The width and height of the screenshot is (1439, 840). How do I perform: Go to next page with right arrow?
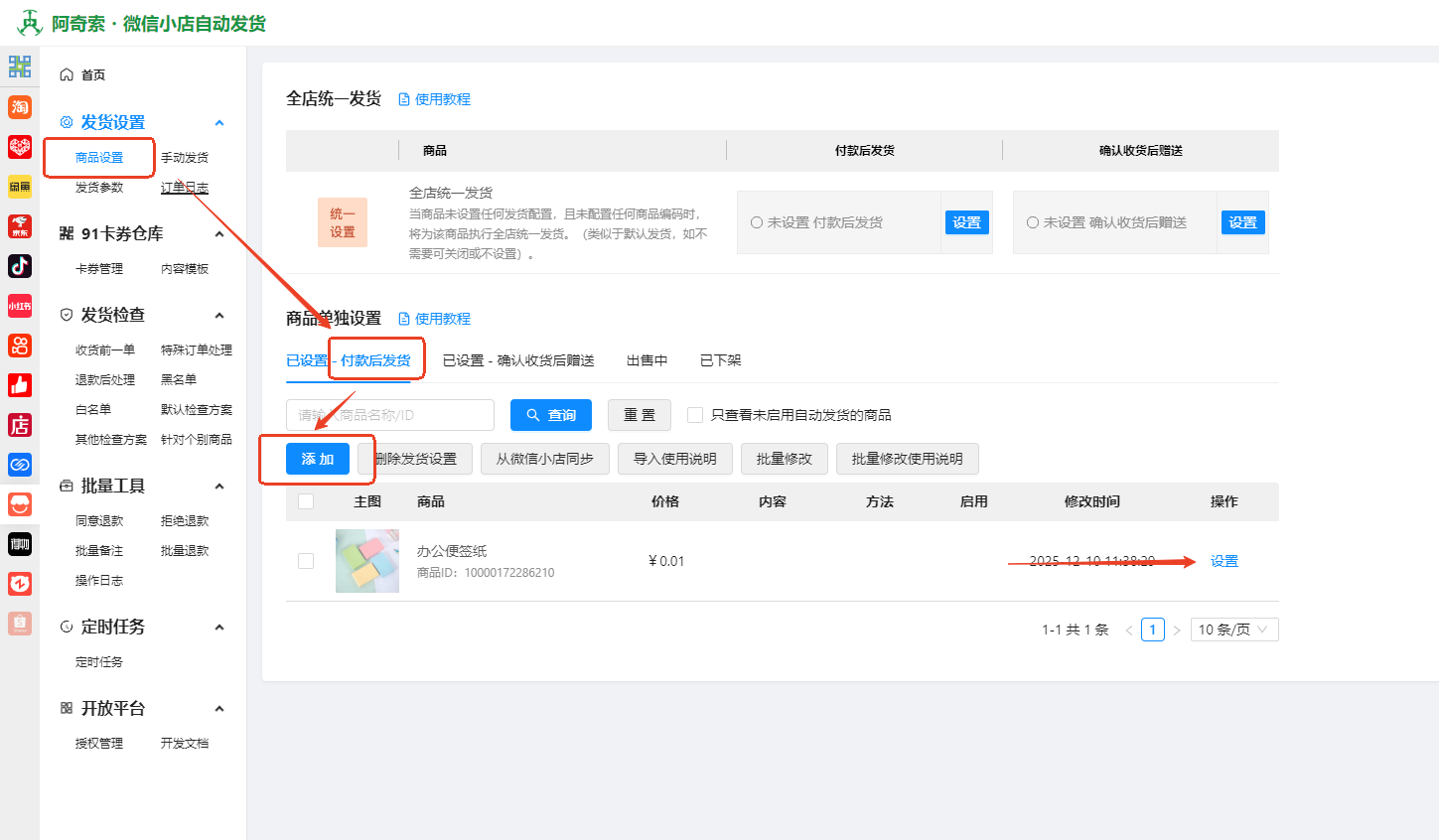(x=1177, y=630)
